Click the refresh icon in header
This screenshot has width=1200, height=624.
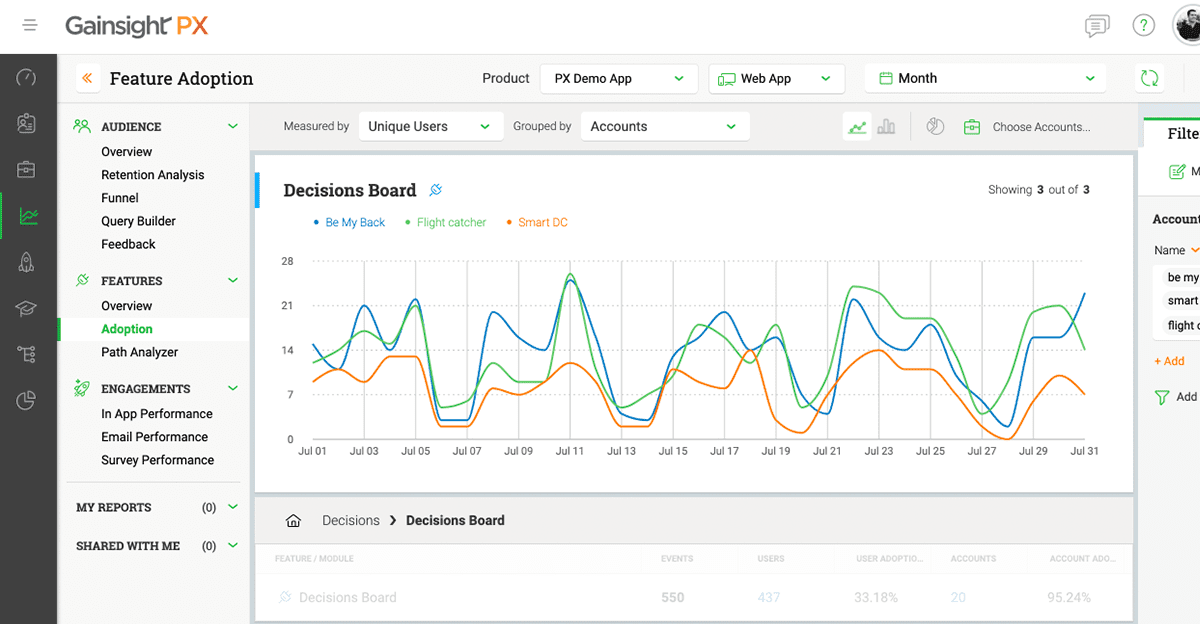click(1150, 78)
